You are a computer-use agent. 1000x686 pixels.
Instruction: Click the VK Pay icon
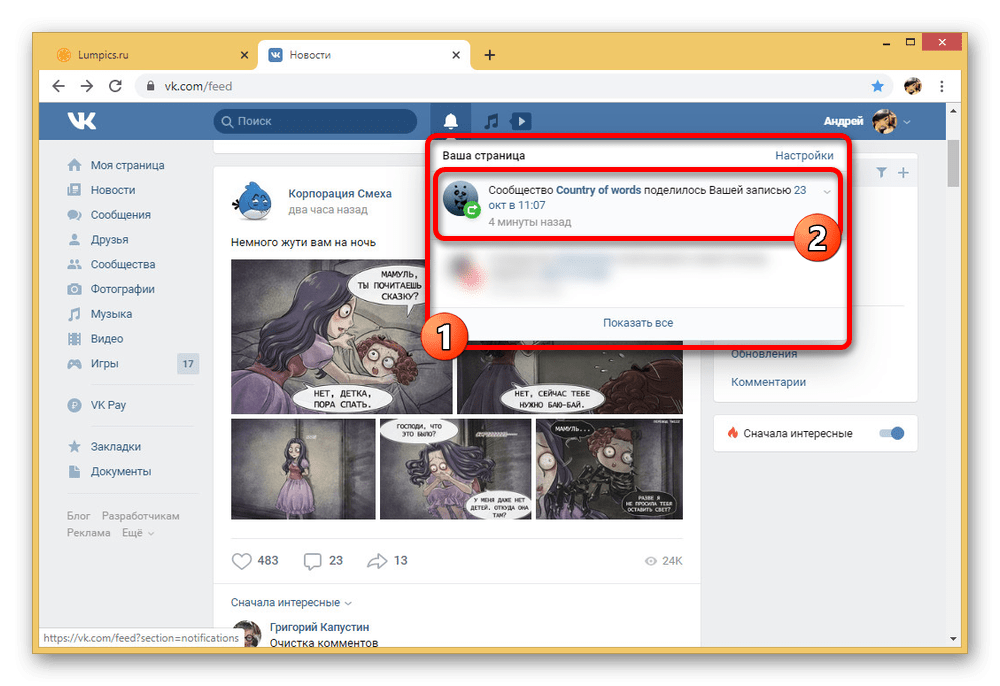[75, 405]
